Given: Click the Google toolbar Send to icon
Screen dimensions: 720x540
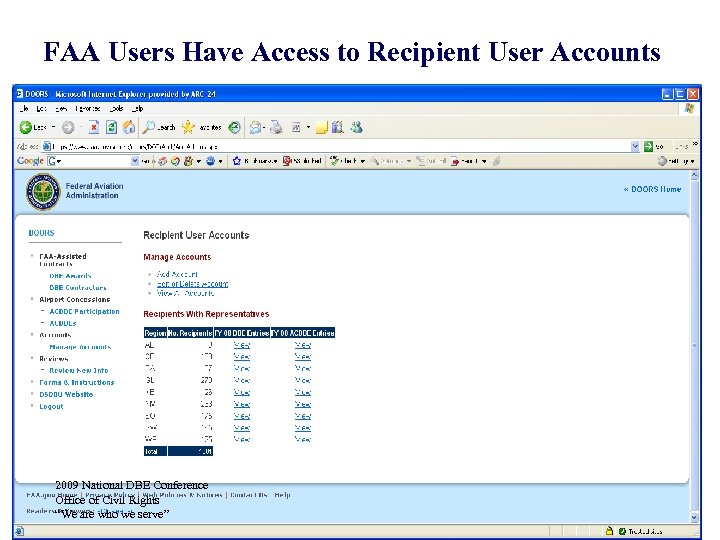Looking at the screenshot, I should (x=455, y=161).
